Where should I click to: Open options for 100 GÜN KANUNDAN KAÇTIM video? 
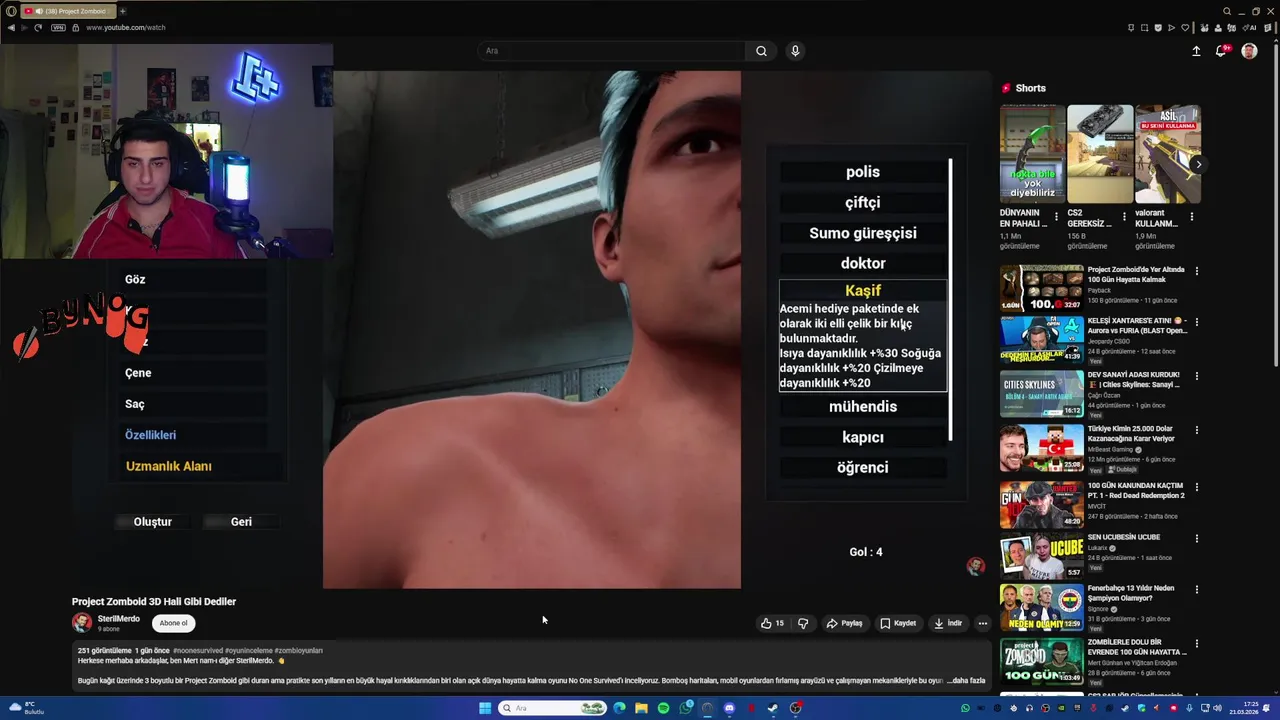click(1196, 487)
